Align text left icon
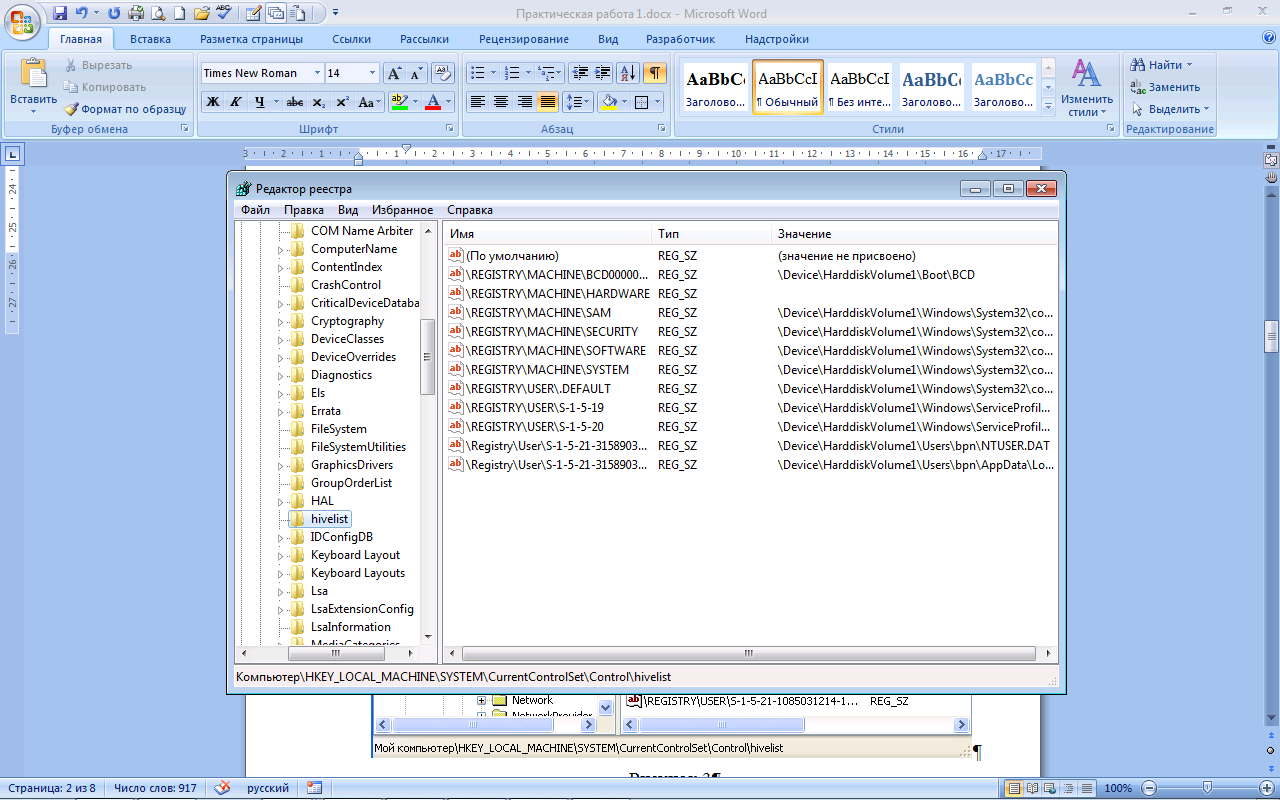1280x800 pixels. (478, 102)
